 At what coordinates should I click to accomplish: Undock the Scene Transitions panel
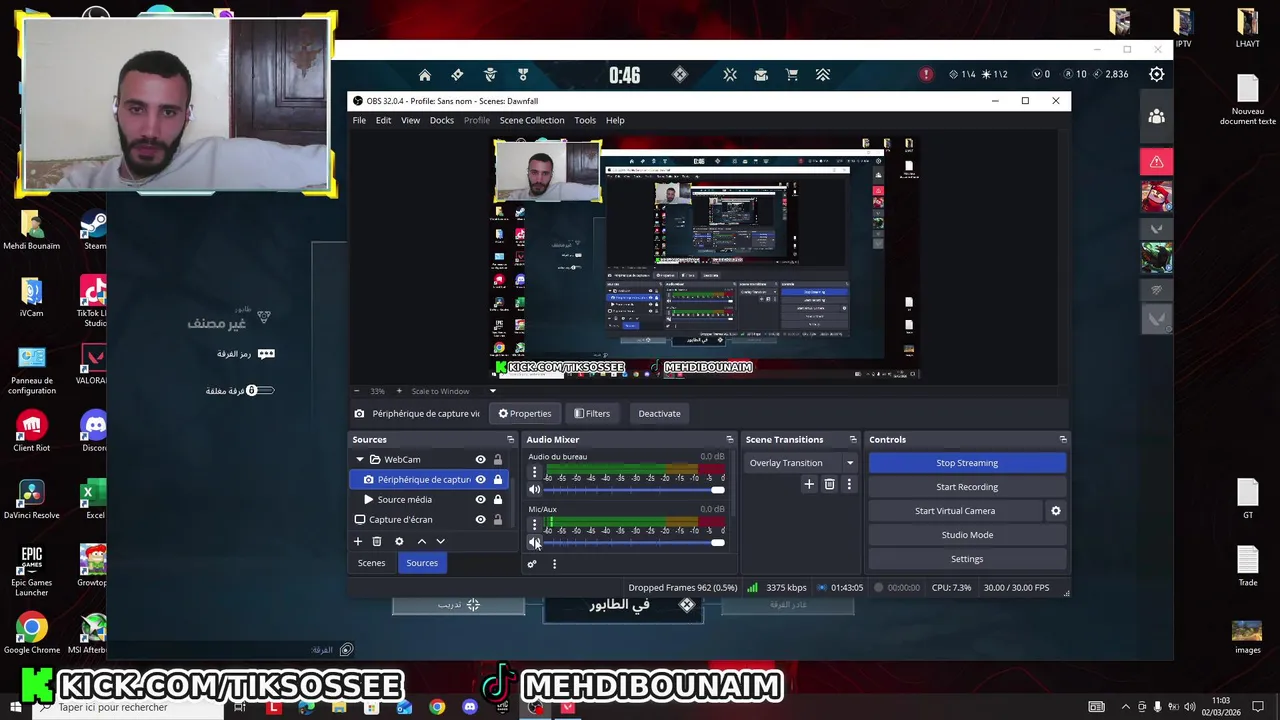click(x=853, y=440)
